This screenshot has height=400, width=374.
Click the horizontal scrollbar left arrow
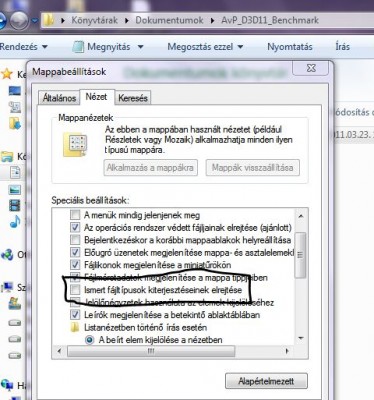point(59,351)
